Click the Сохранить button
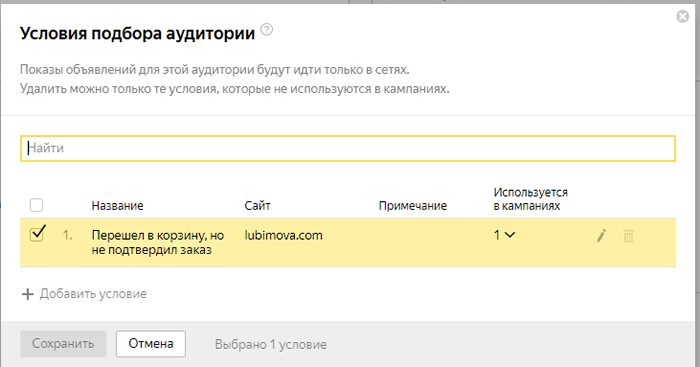Screen dimensions: 700x367 coord(63,343)
